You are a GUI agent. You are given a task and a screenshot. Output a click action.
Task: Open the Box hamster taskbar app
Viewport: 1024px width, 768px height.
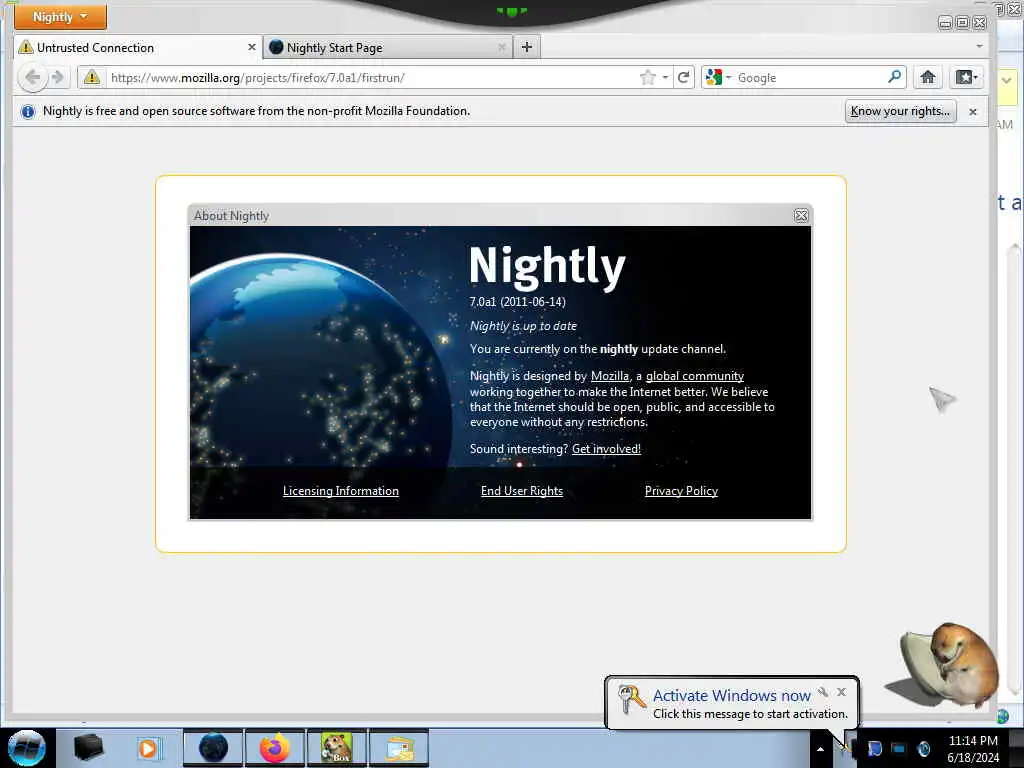[x=337, y=748]
